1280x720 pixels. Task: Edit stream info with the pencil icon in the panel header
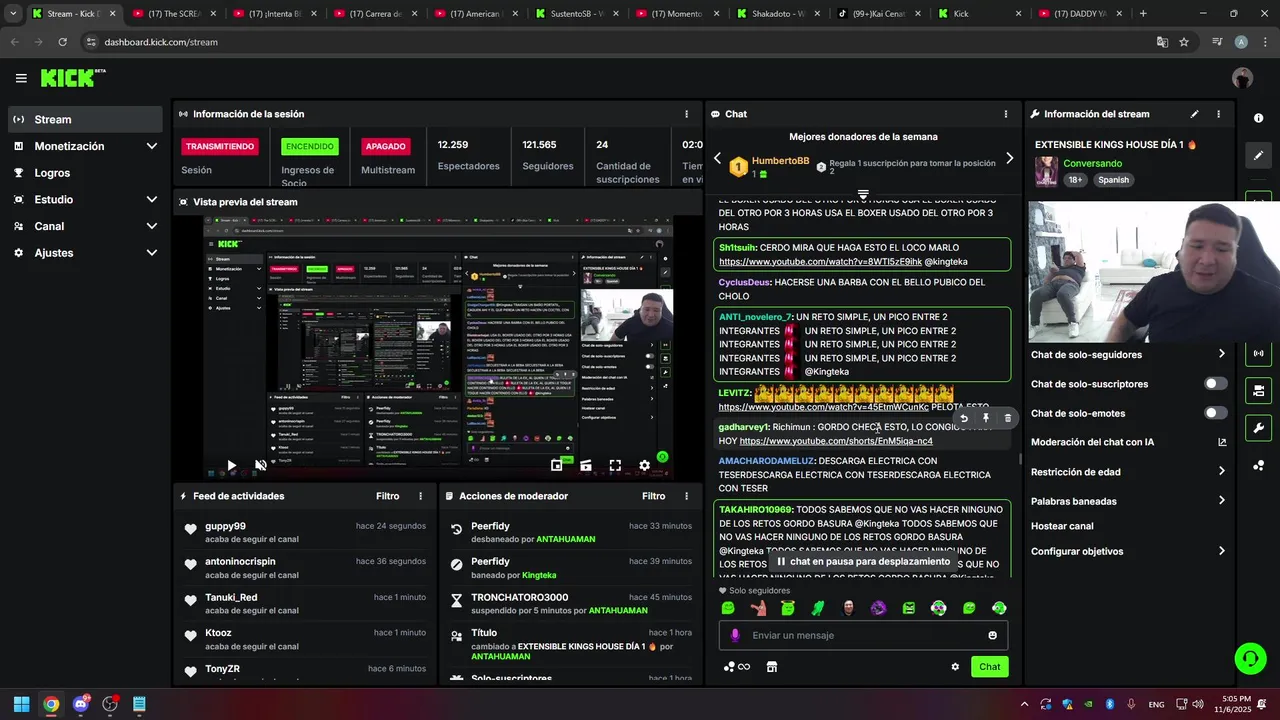[x=1194, y=114]
